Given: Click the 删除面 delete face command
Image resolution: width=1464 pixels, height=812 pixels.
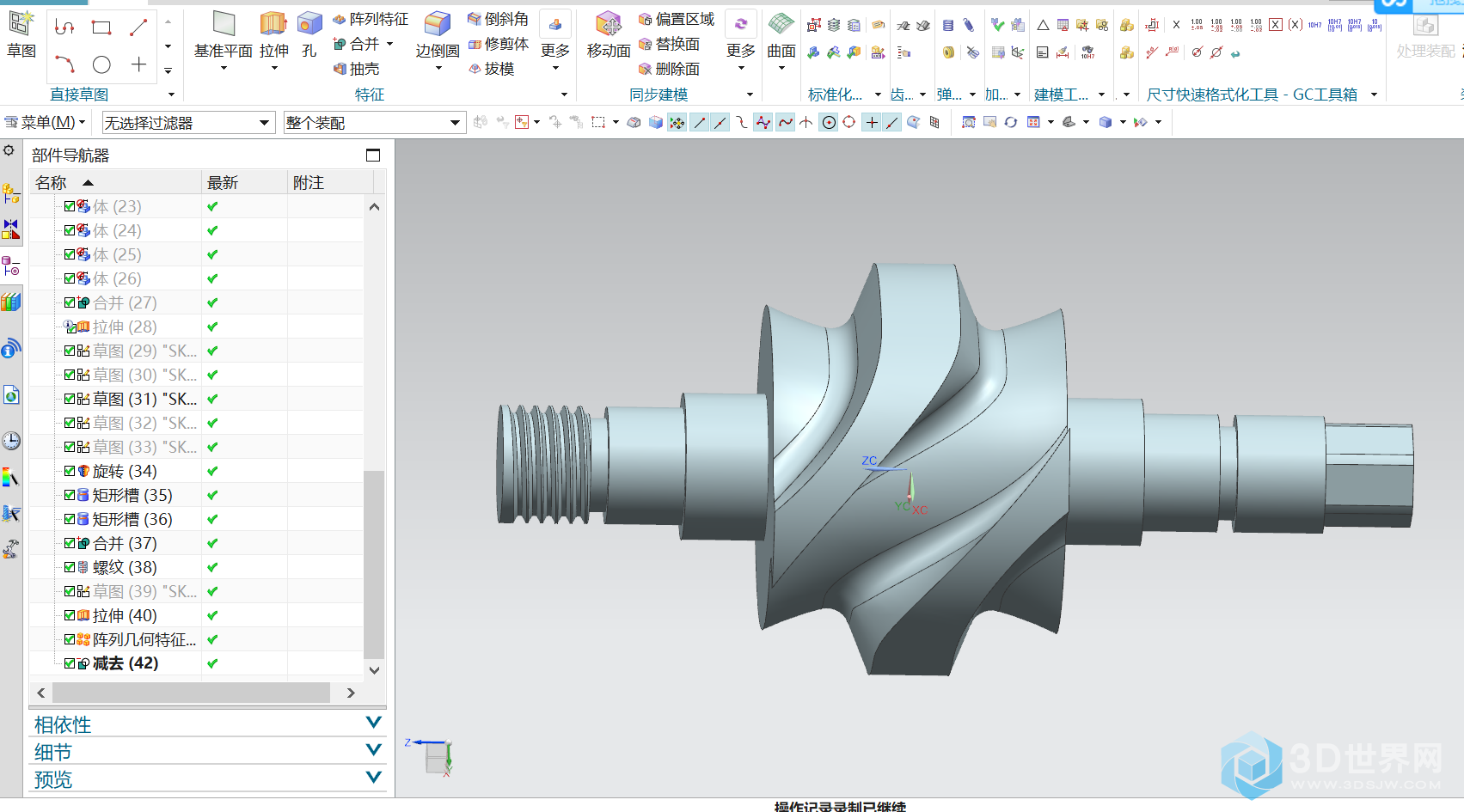Looking at the screenshot, I should click(669, 69).
